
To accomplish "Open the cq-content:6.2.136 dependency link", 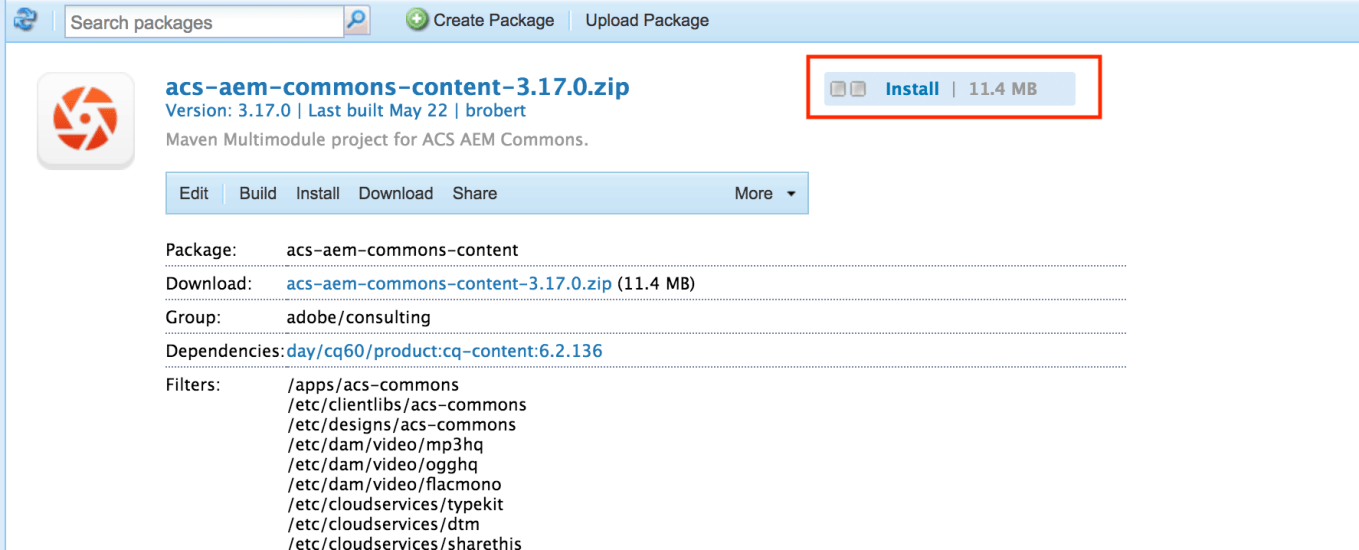I will click(x=445, y=351).
